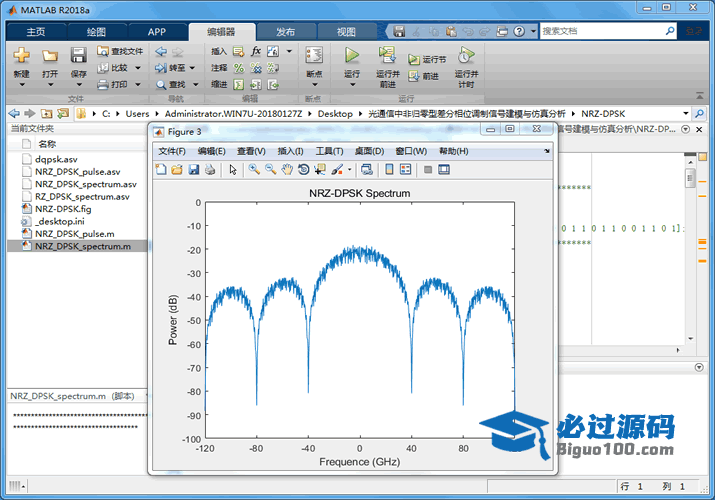
Task: Click the New (新建) plus icon
Action: pos(21,56)
